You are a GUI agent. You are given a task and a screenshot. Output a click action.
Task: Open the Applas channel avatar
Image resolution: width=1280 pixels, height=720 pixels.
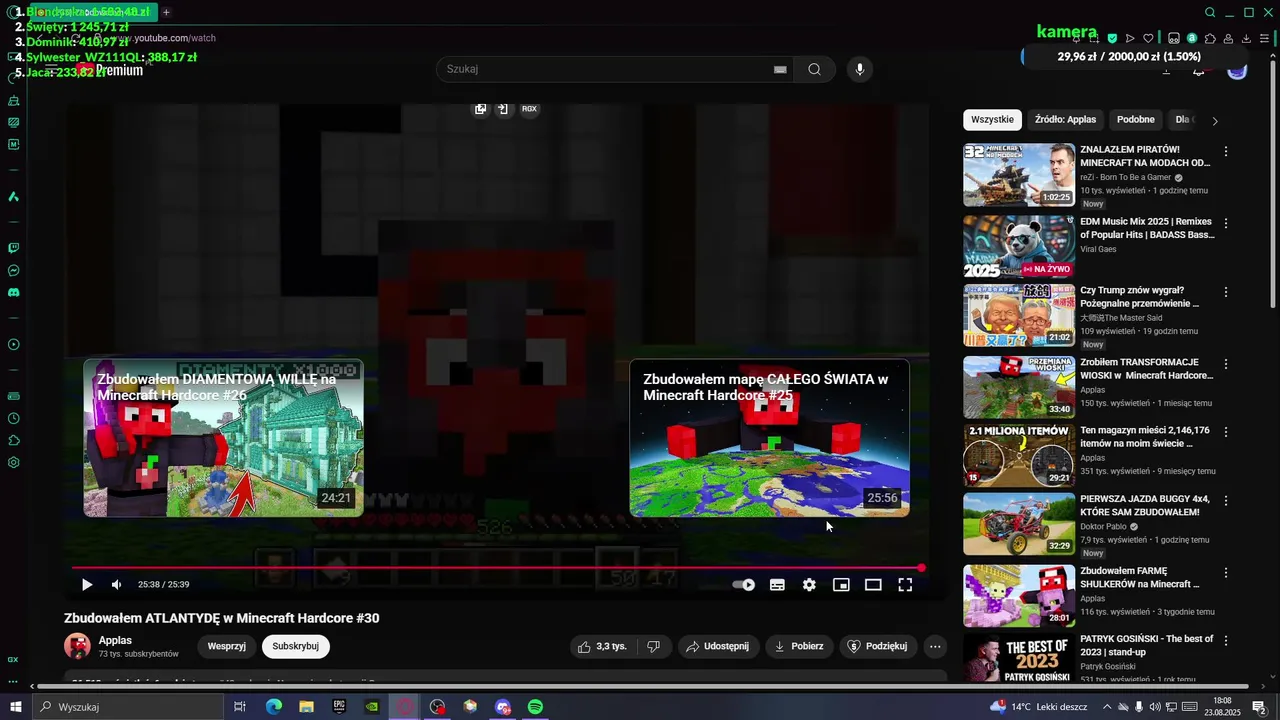[x=77, y=646]
